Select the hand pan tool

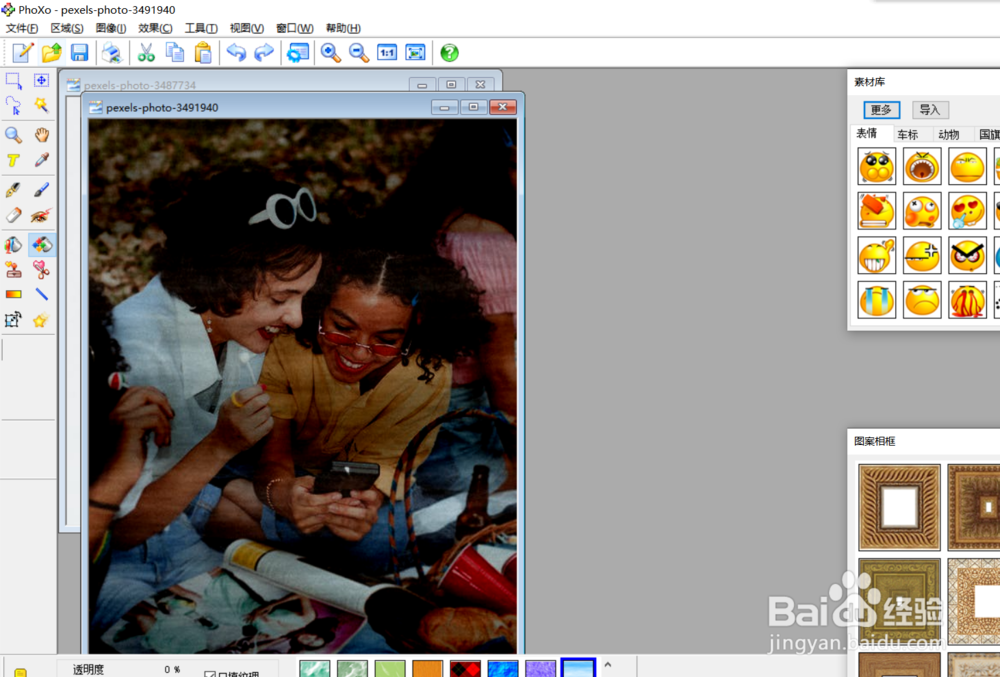point(41,135)
